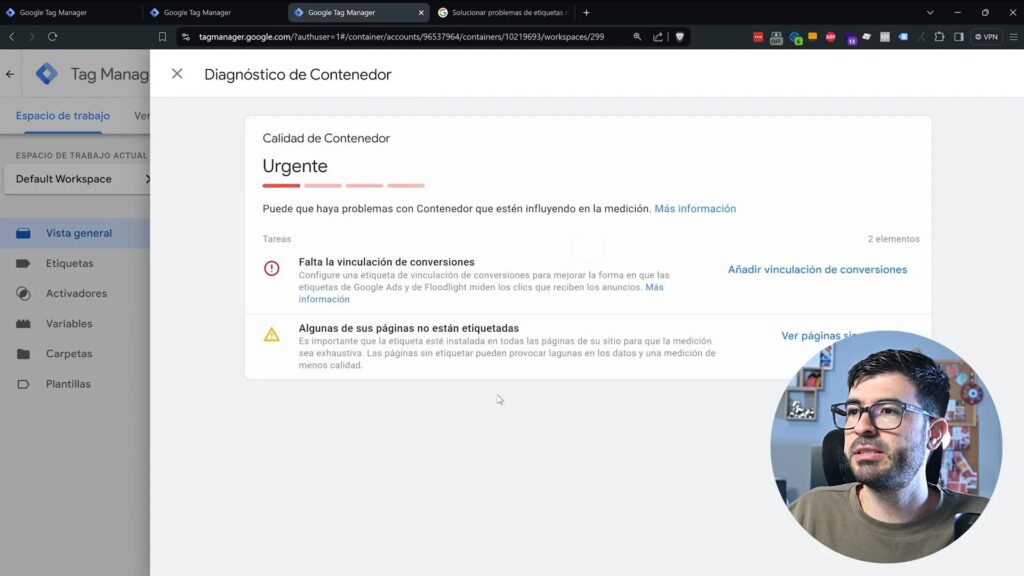This screenshot has height=576, width=1024.
Task: Click the yellow warning triangle icon
Action: pyautogui.click(x=272, y=334)
